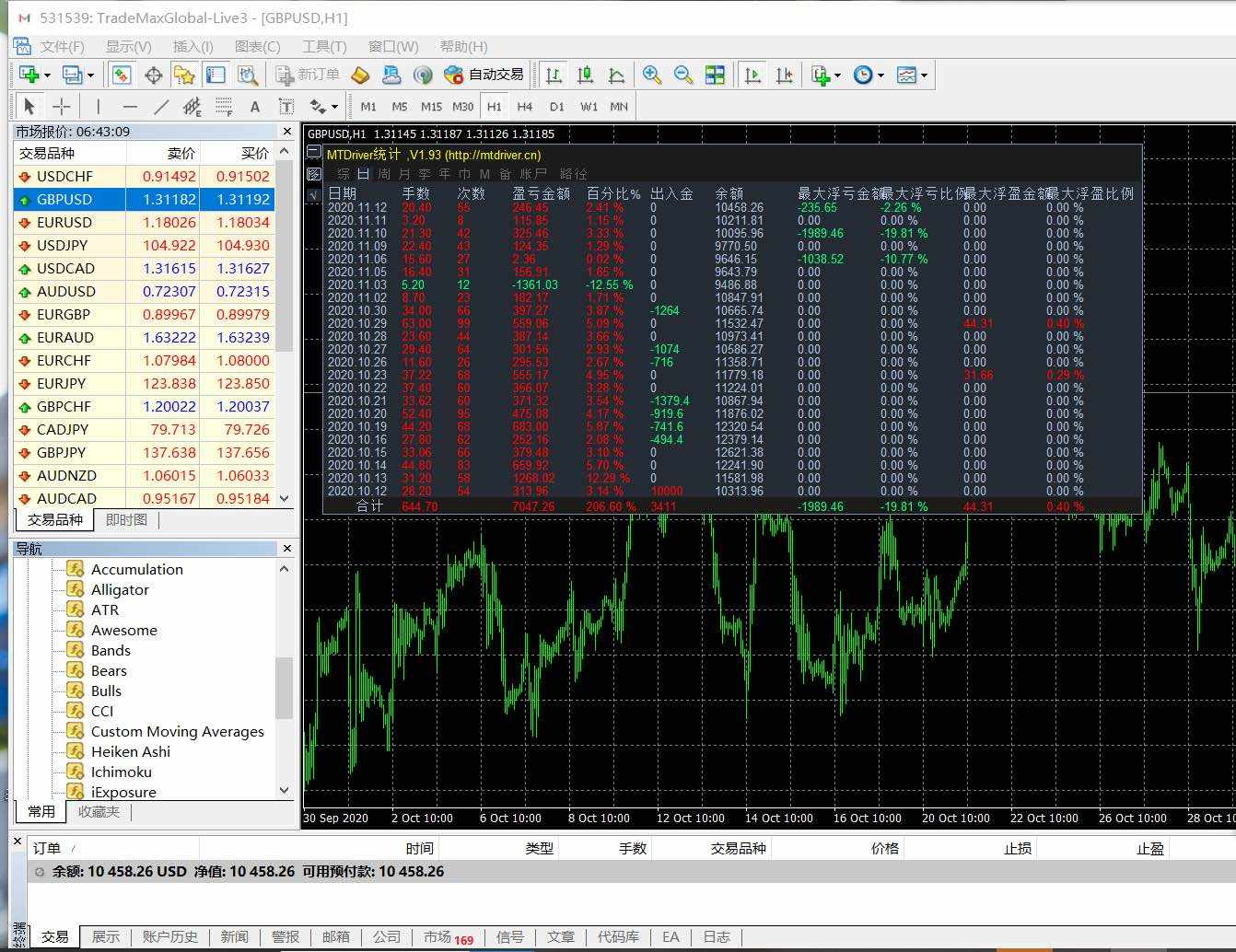Switch to the 账户历史 tab
Screen dimensions: 1236x952
(x=169, y=936)
